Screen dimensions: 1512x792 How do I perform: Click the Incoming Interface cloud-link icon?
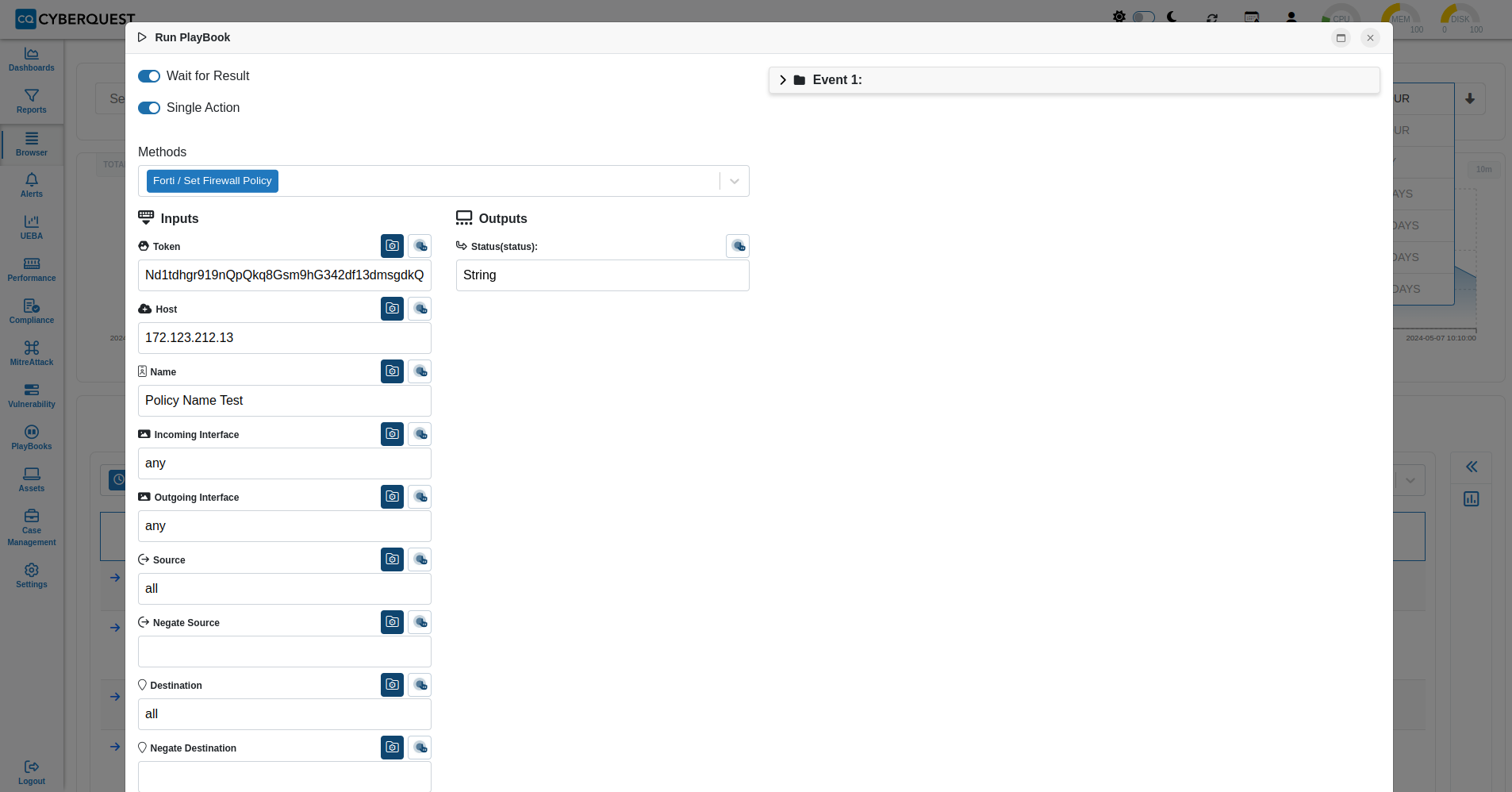420,434
